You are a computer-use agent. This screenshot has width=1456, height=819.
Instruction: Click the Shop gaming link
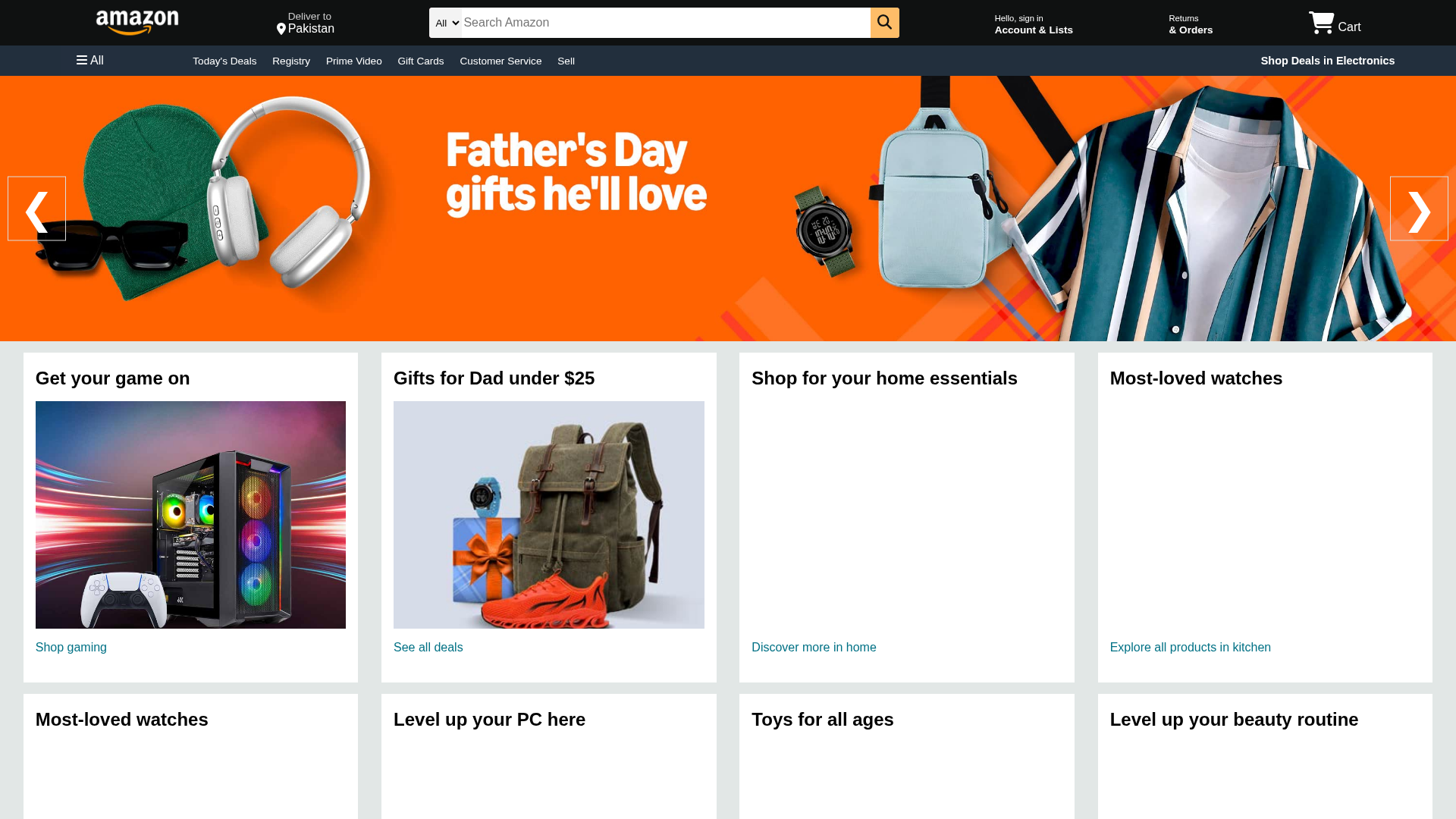pyautogui.click(x=71, y=647)
